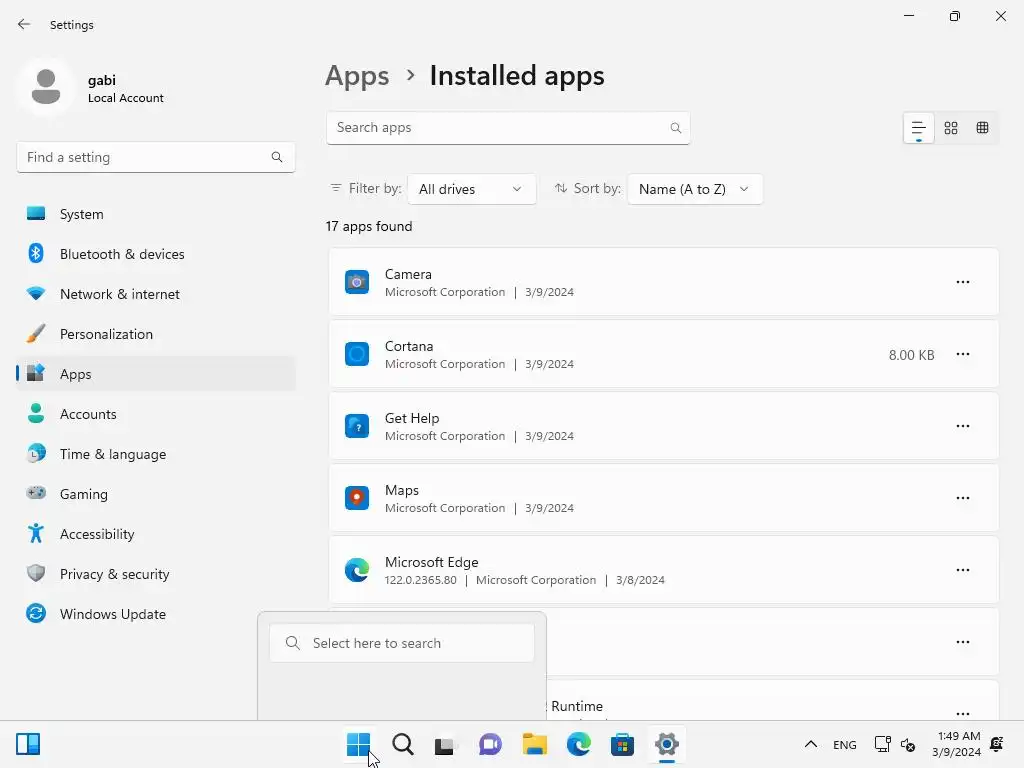Select Apps in the sidebar
The width and height of the screenshot is (1024, 768).
click(155, 374)
